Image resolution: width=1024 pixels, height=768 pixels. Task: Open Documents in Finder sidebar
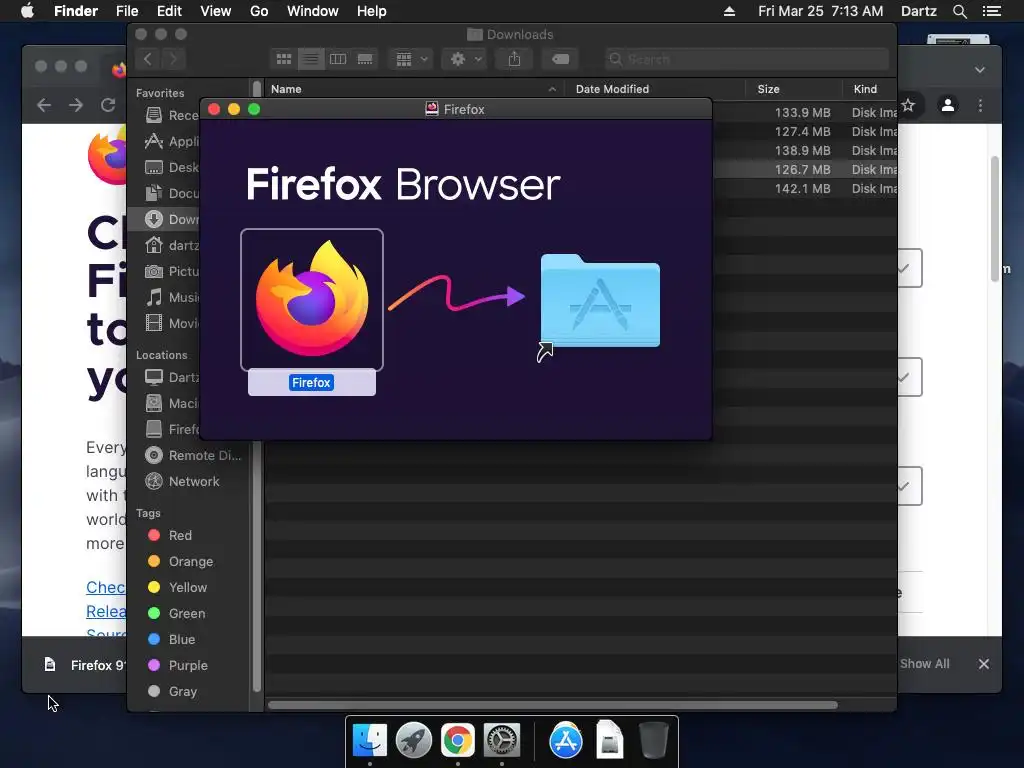pos(172,193)
